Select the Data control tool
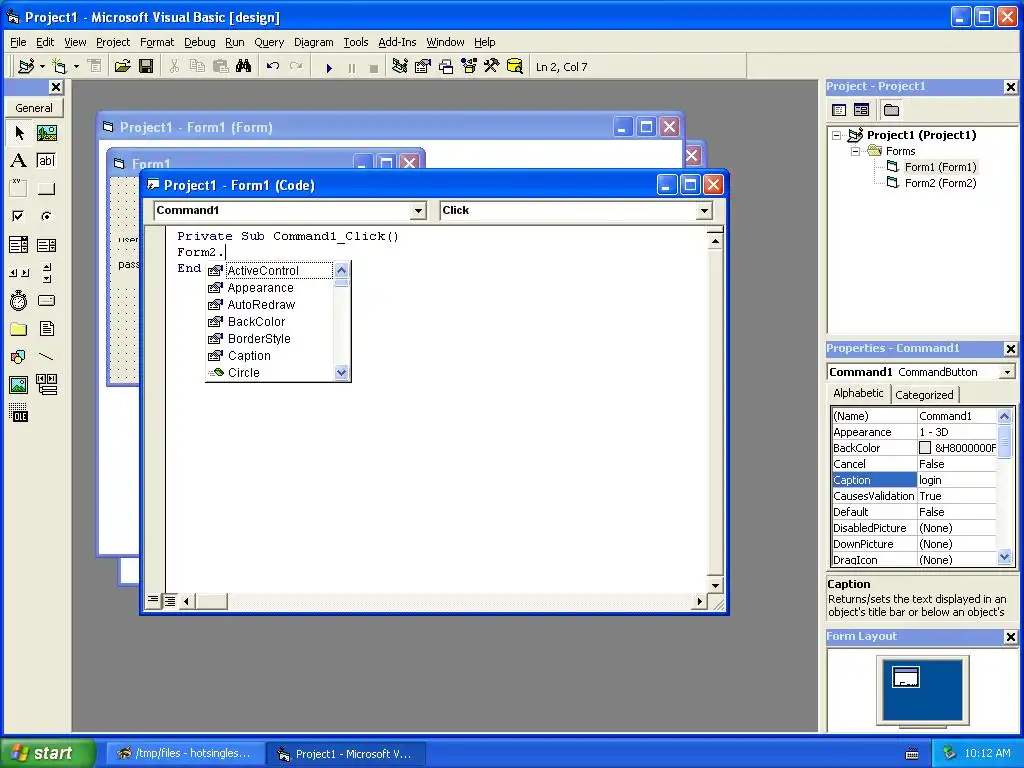The image size is (1024, 768). point(46,385)
